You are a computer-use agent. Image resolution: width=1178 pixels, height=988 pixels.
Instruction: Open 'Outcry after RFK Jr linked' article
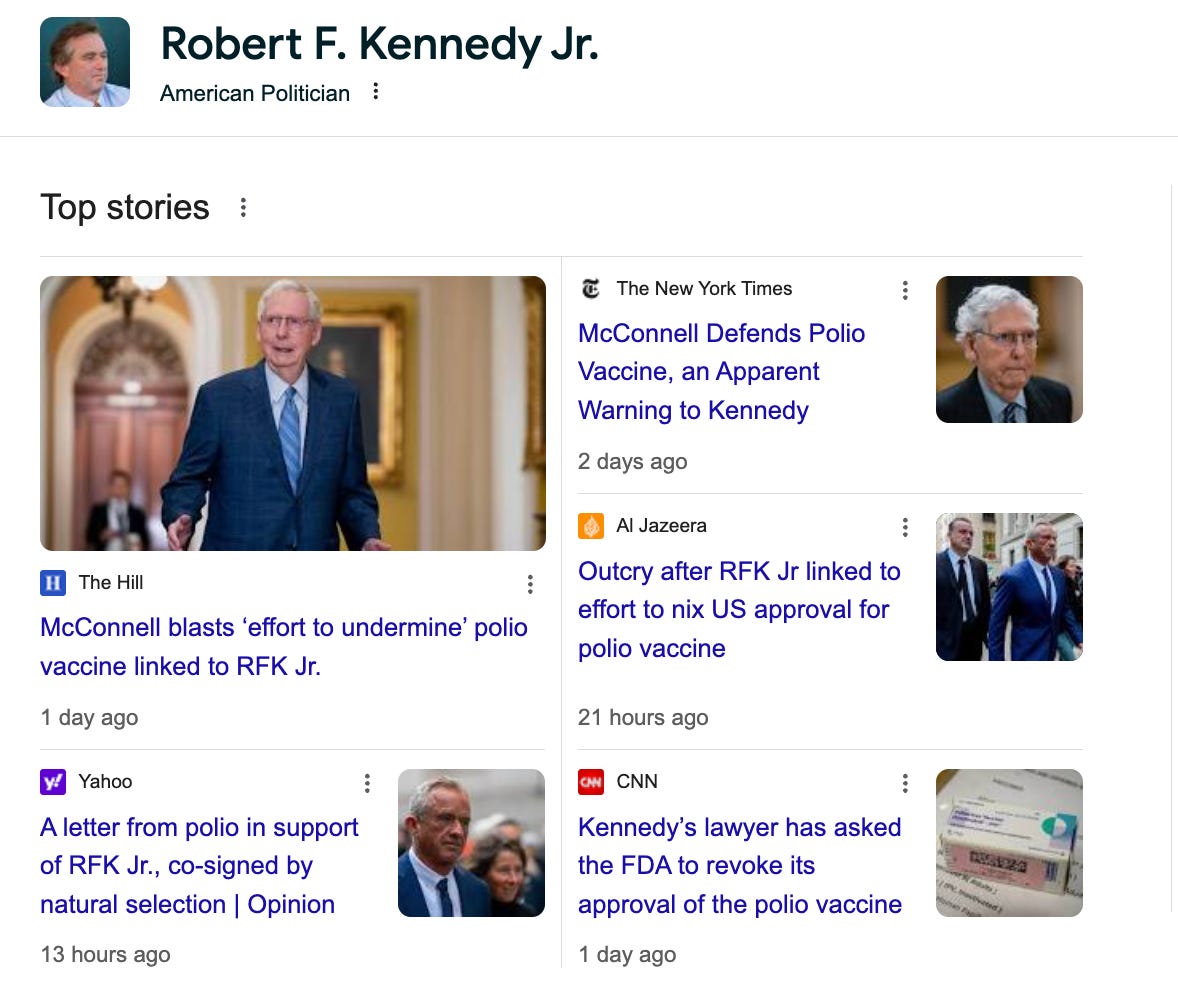click(x=739, y=609)
